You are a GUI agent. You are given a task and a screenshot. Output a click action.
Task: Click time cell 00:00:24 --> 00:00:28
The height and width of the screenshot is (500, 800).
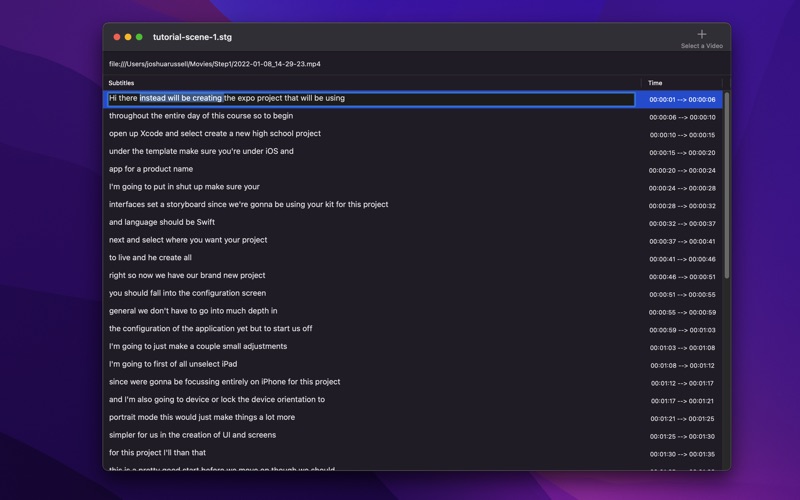click(x=682, y=188)
